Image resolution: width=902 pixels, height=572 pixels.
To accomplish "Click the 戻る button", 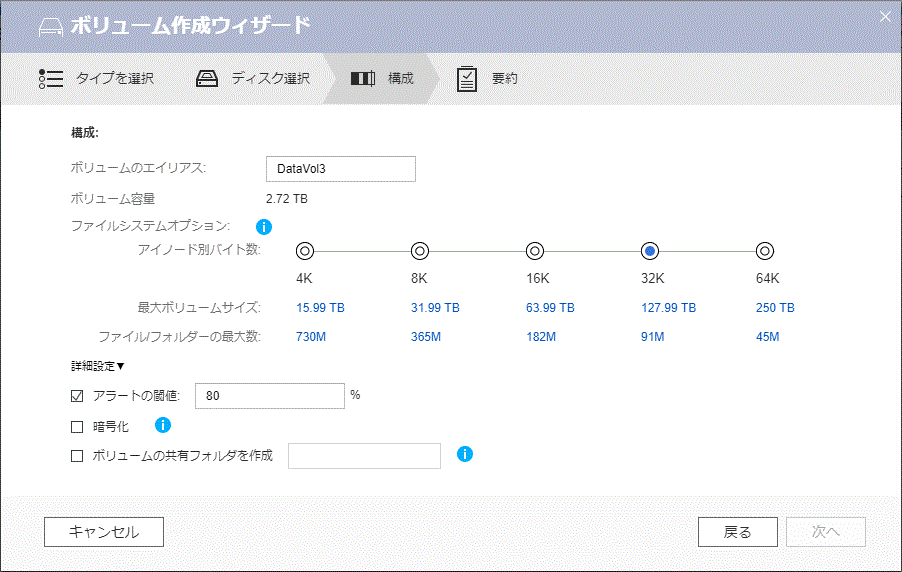I will (x=737, y=532).
